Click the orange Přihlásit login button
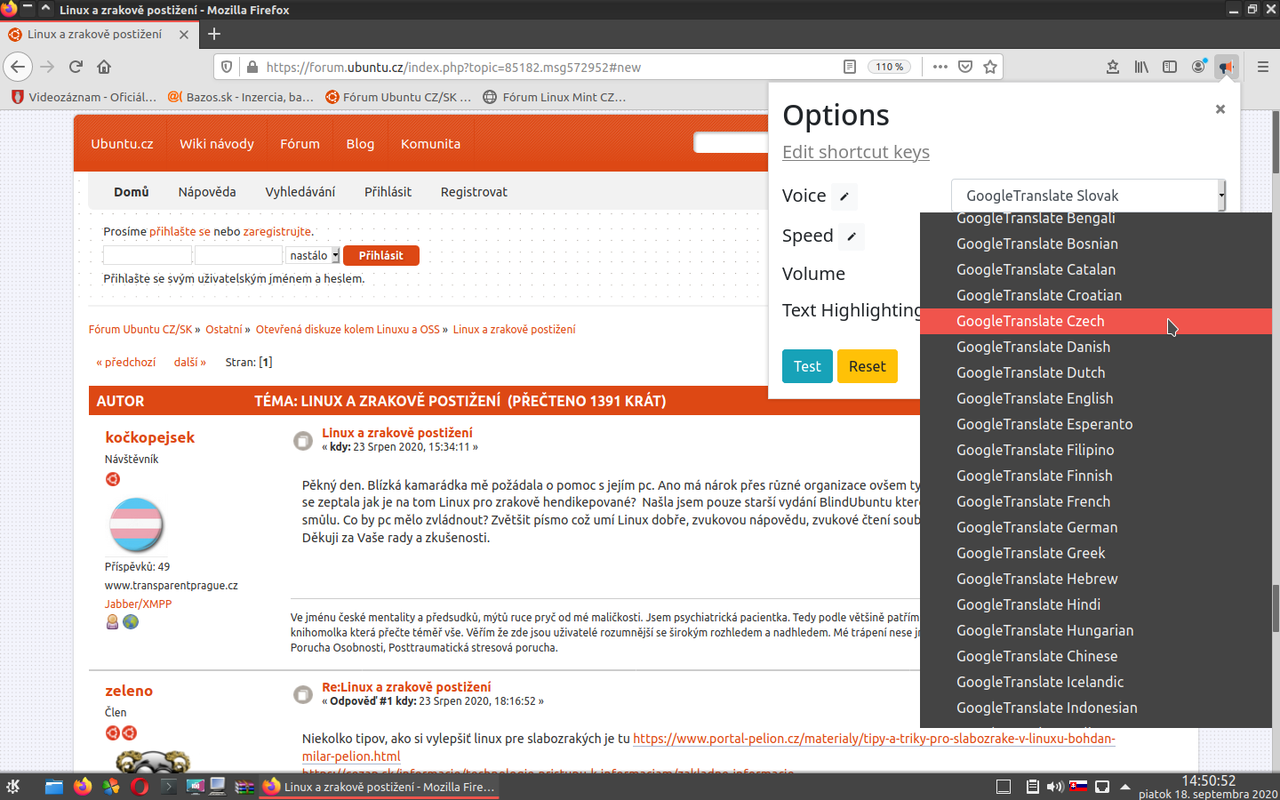The width and height of the screenshot is (1280, 800). coord(381,256)
